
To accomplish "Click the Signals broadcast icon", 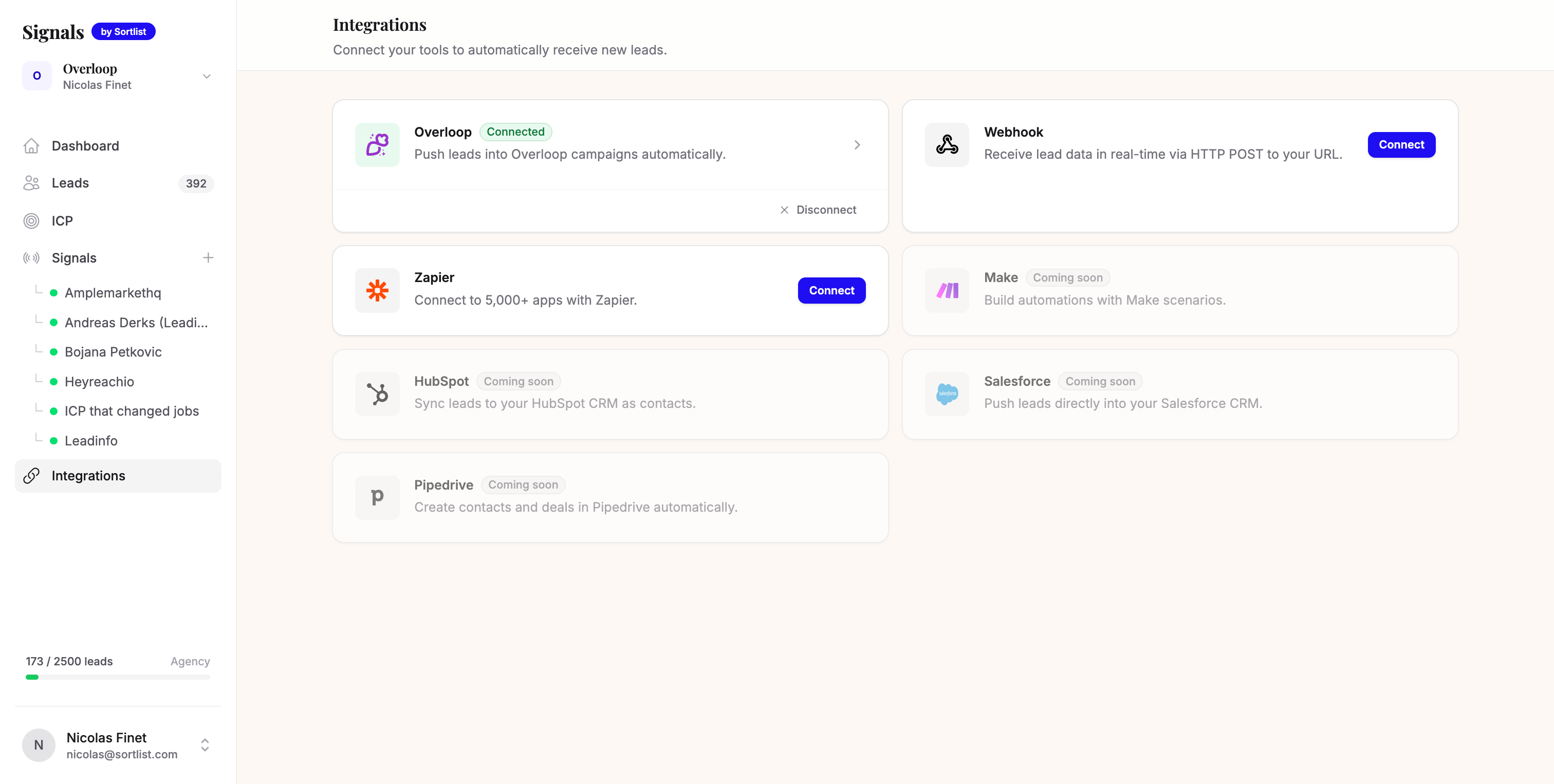I will [31, 258].
